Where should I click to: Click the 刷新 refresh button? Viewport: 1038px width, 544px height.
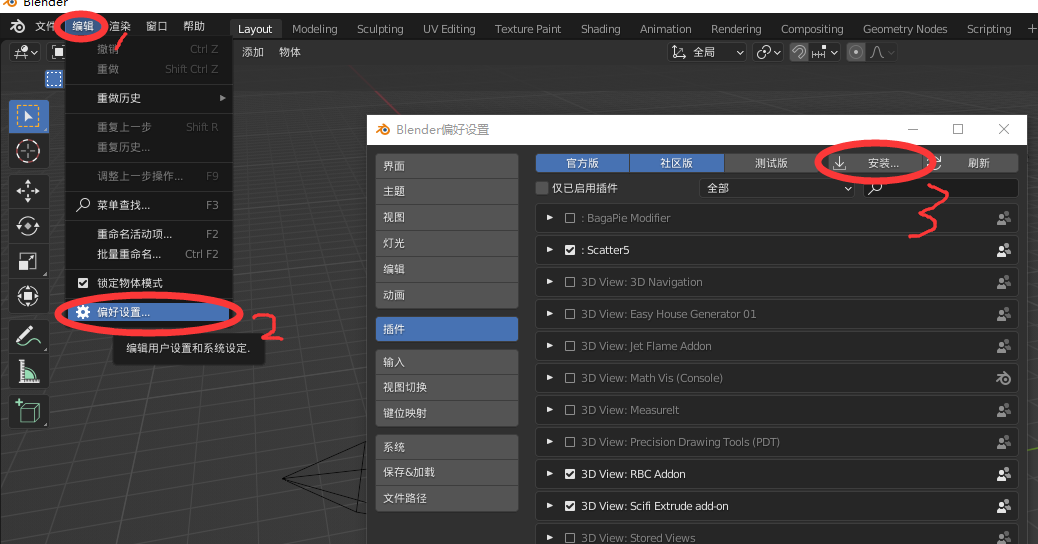[971, 163]
